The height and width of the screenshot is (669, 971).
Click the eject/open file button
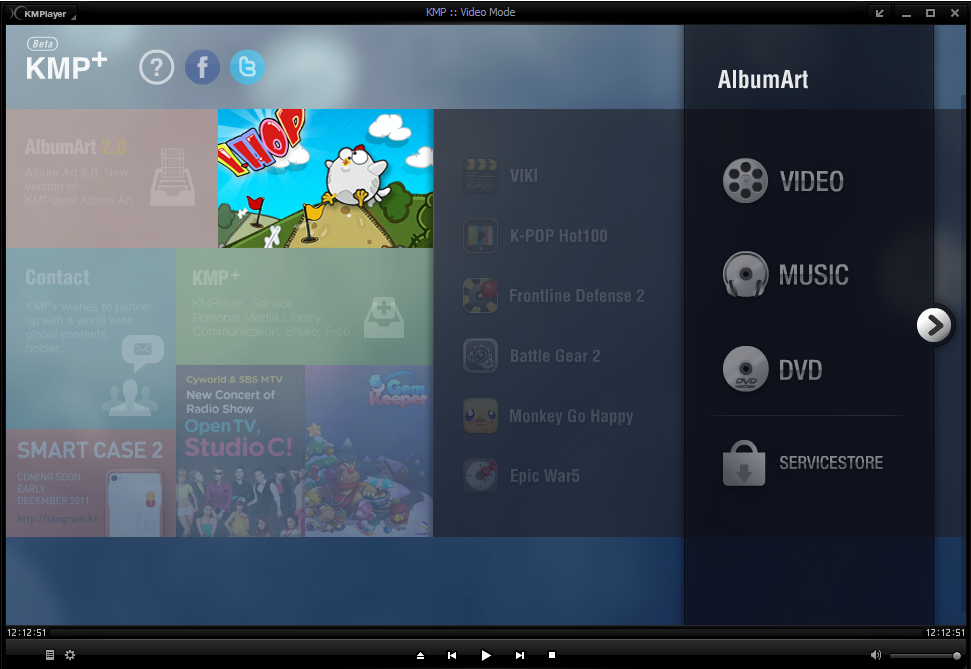tap(420, 655)
